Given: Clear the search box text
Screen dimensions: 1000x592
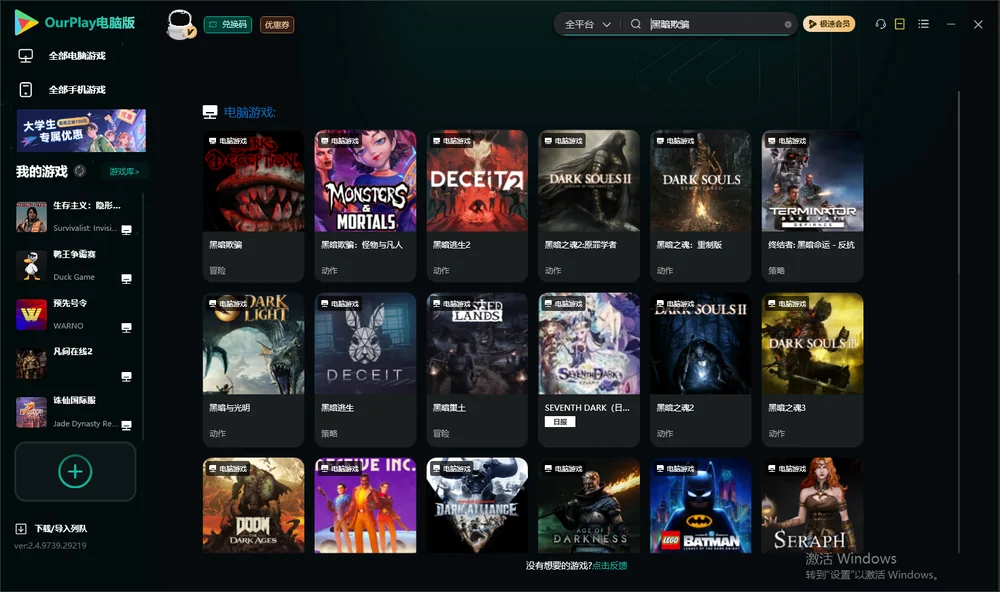Looking at the screenshot, I should [x=788, y=25].
